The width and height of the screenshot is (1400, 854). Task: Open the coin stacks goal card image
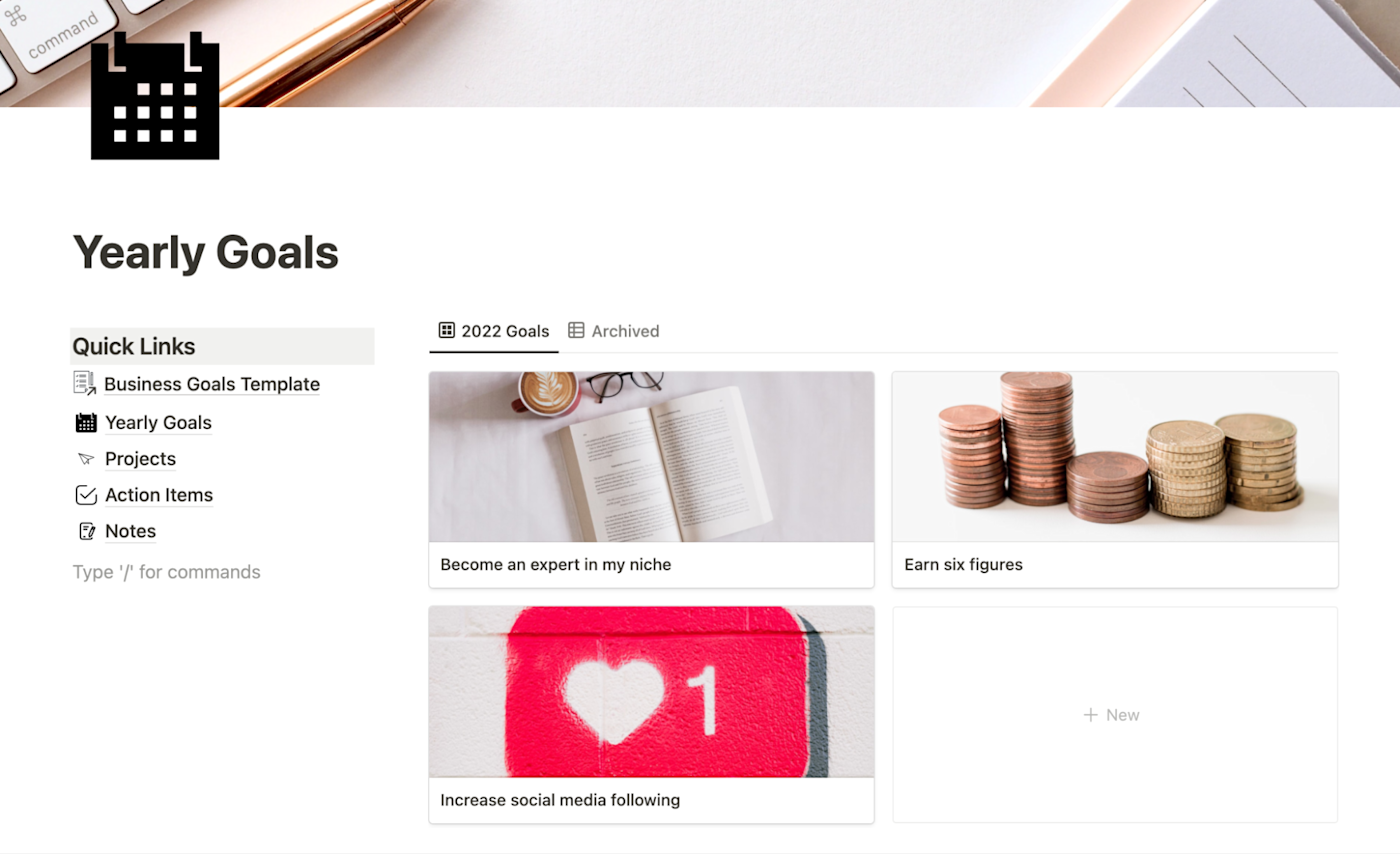point(1115,457)
